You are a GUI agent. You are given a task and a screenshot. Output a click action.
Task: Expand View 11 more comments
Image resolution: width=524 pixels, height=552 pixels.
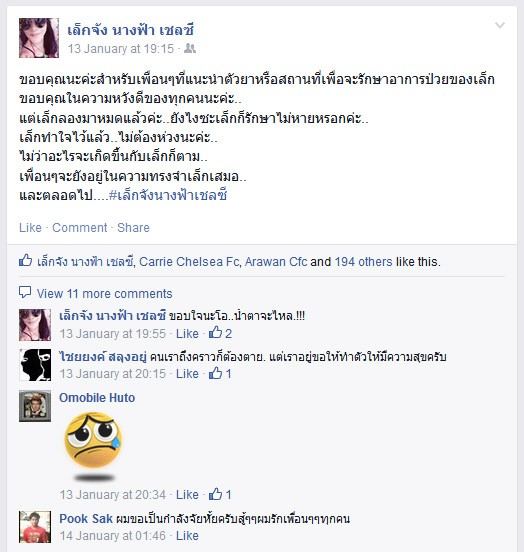pyautogui.click(x=105, y=294)
